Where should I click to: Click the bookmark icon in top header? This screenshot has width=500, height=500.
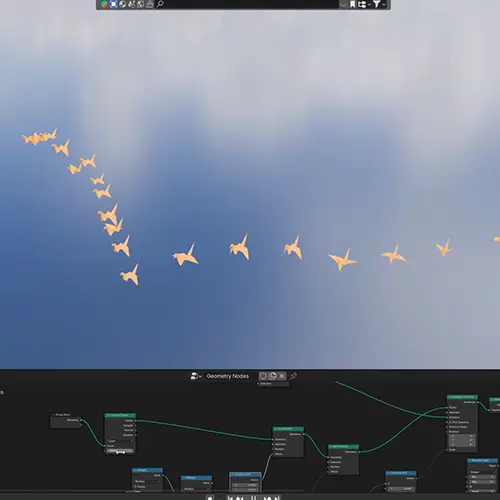click(x=352, y=4)
